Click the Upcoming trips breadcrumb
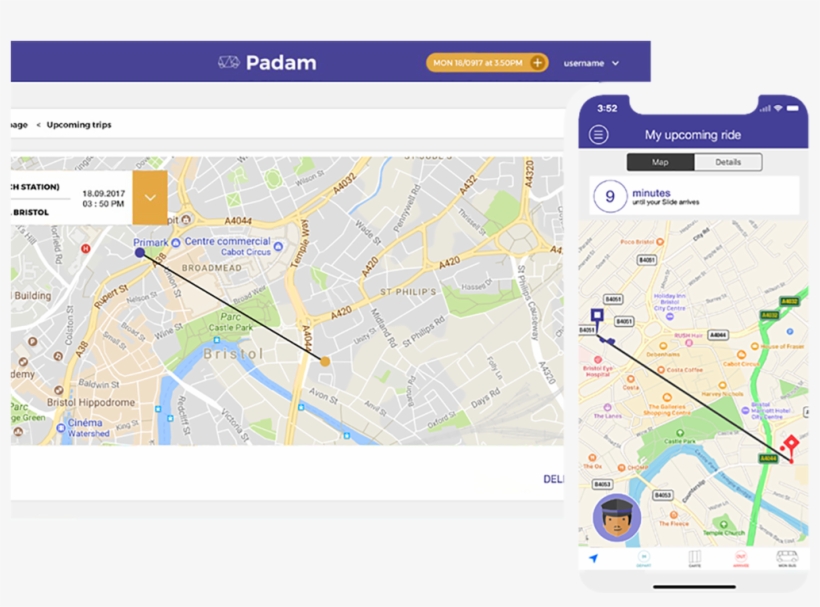820x607 pixels. [x=79, y=125]
